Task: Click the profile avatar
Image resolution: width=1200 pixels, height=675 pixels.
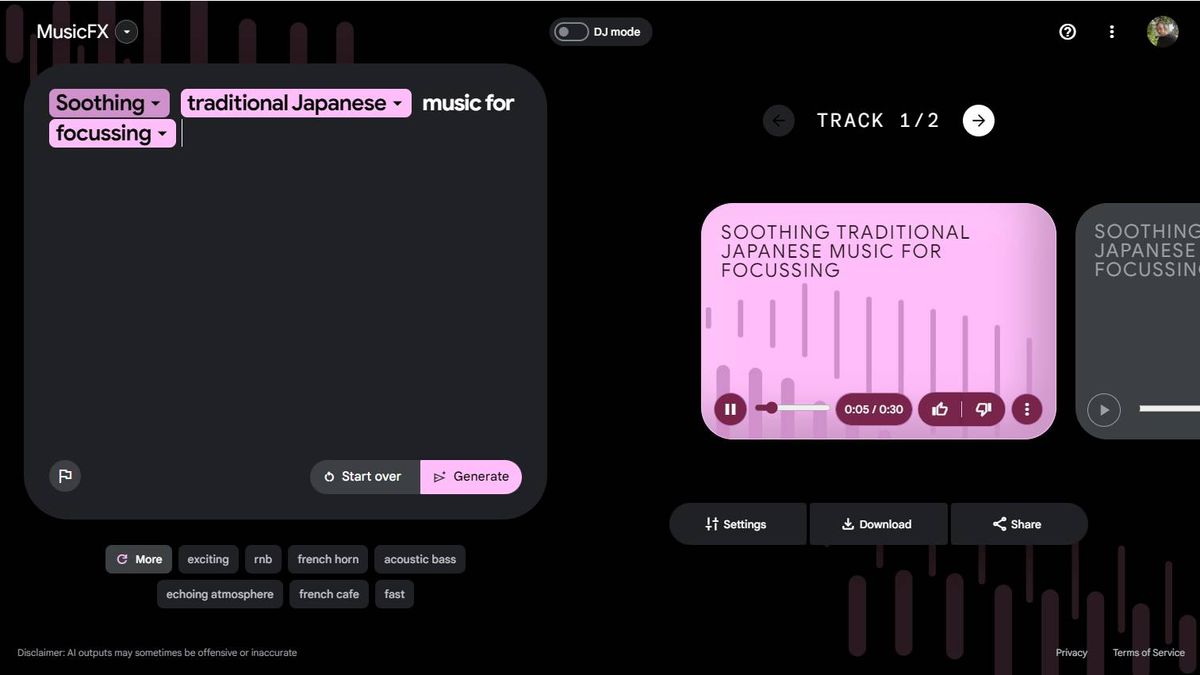Action: tap(1163, 31)
